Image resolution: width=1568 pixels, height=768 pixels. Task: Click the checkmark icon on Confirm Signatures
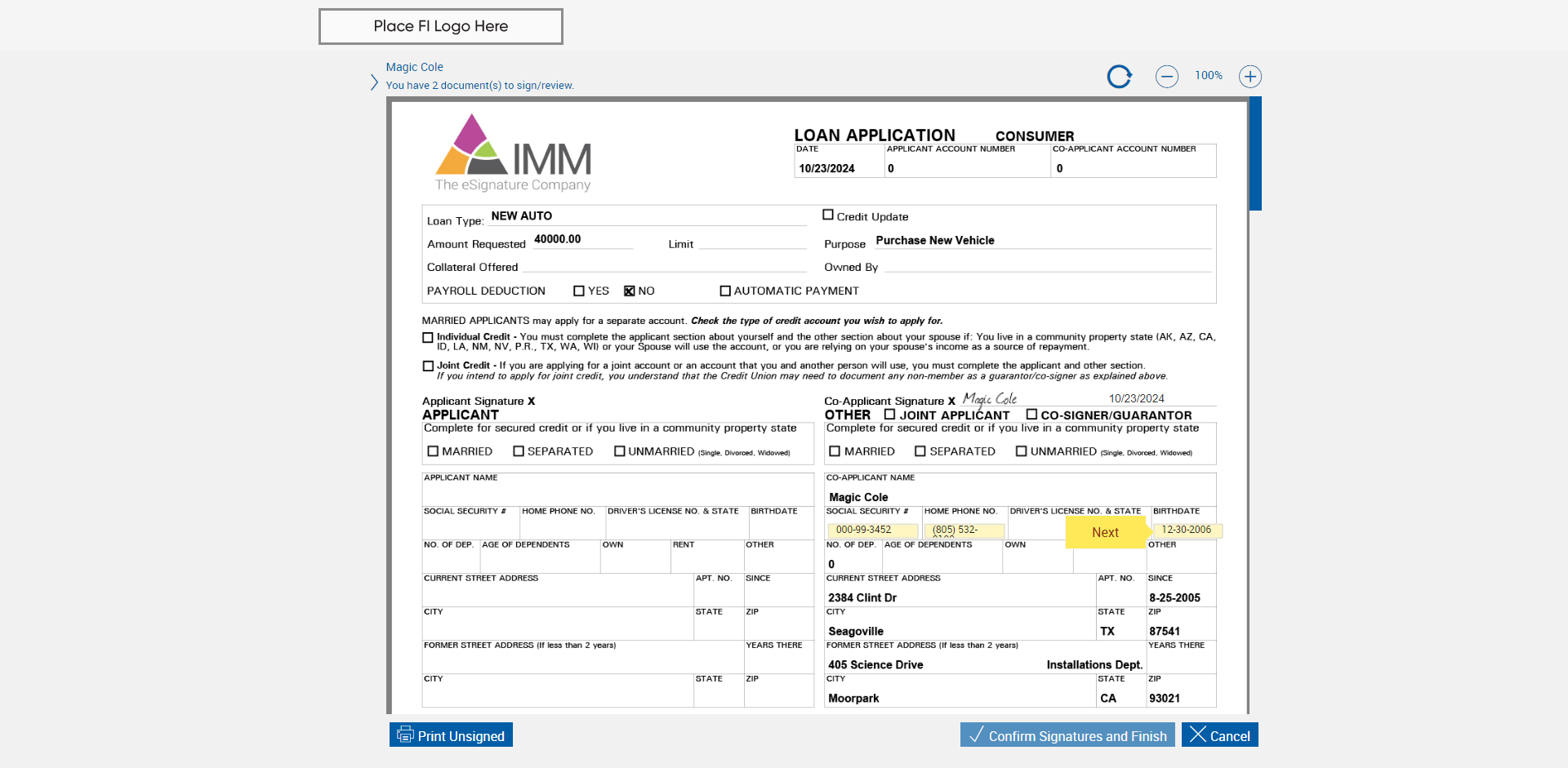[x=976, y=735]
